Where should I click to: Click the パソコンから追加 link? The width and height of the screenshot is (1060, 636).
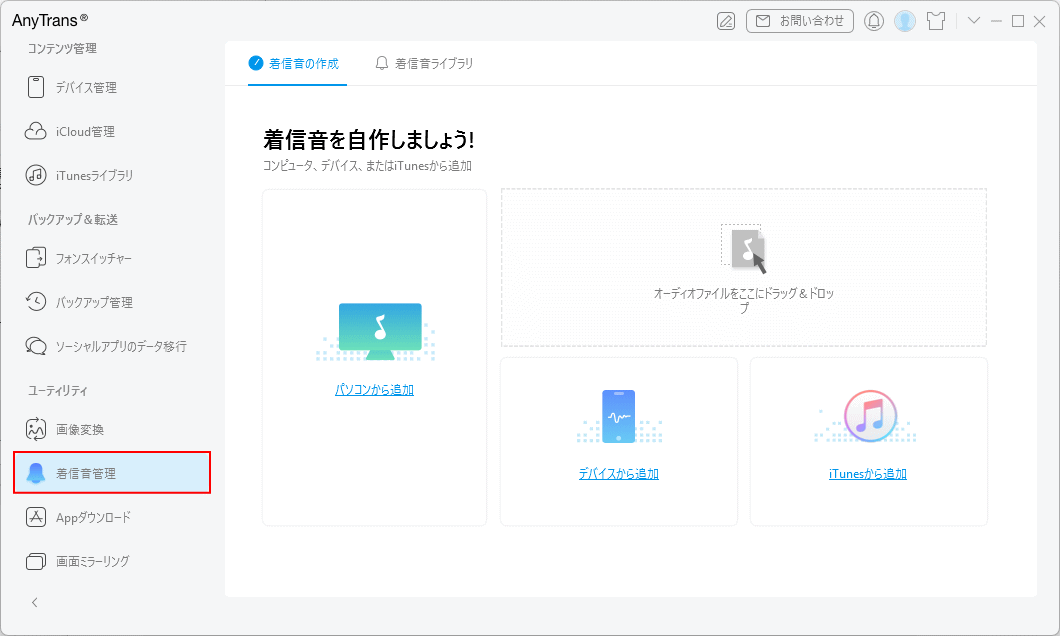pyautogui.click(x=375, y=390)
